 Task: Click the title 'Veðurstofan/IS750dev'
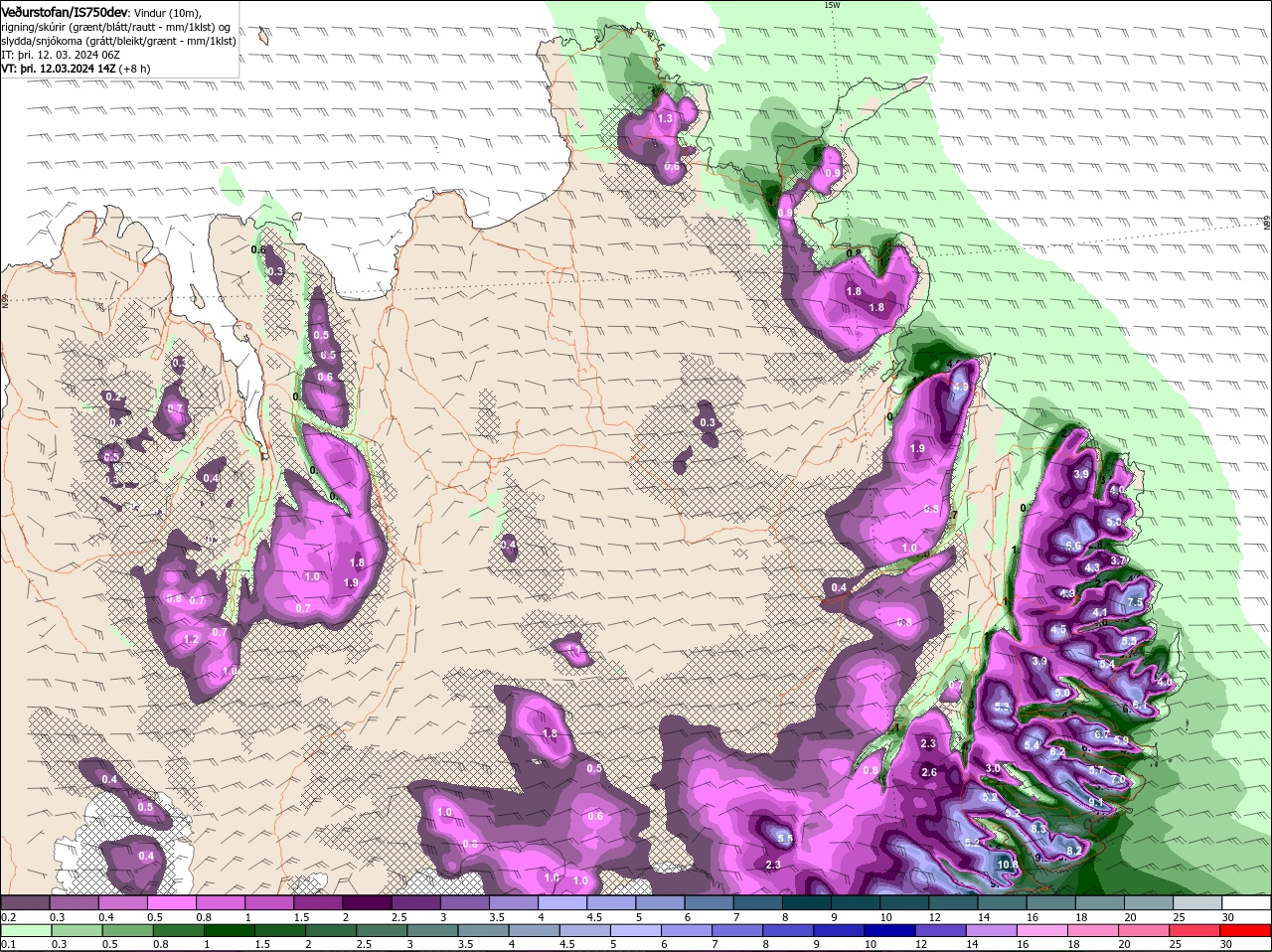(65, 12)
